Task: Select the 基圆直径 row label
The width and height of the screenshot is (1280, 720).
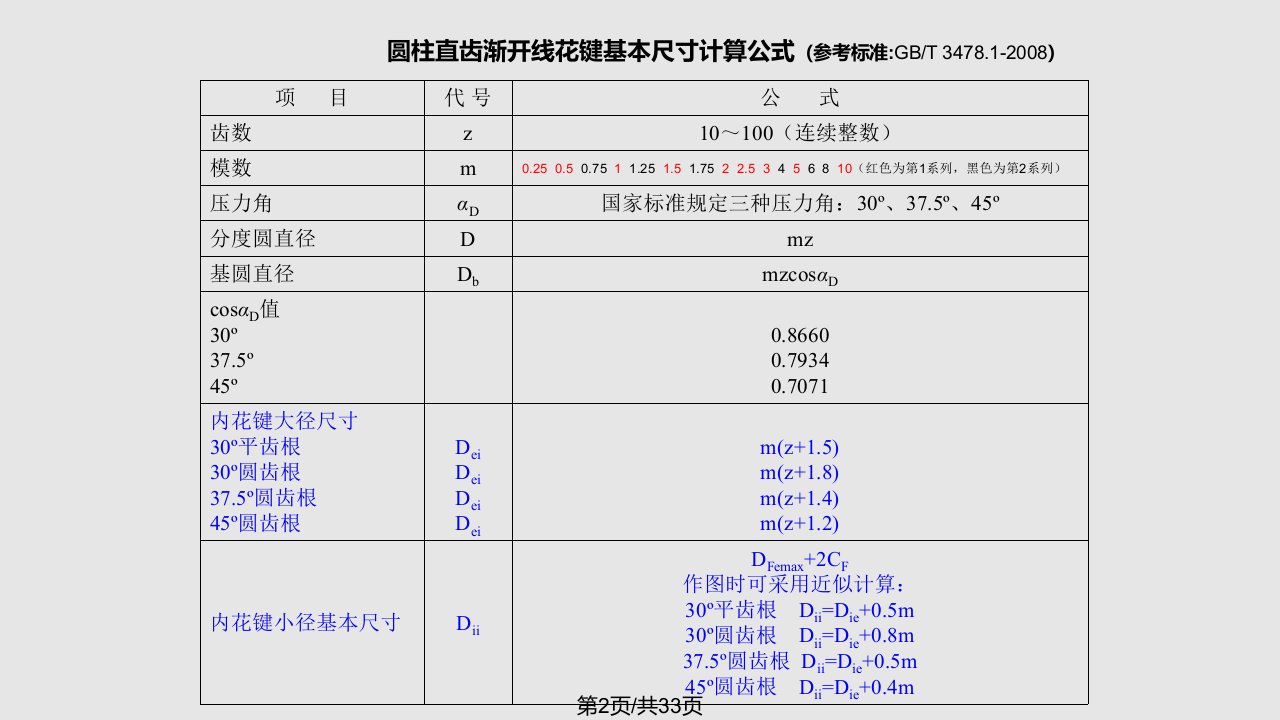Action: (252, 274)
